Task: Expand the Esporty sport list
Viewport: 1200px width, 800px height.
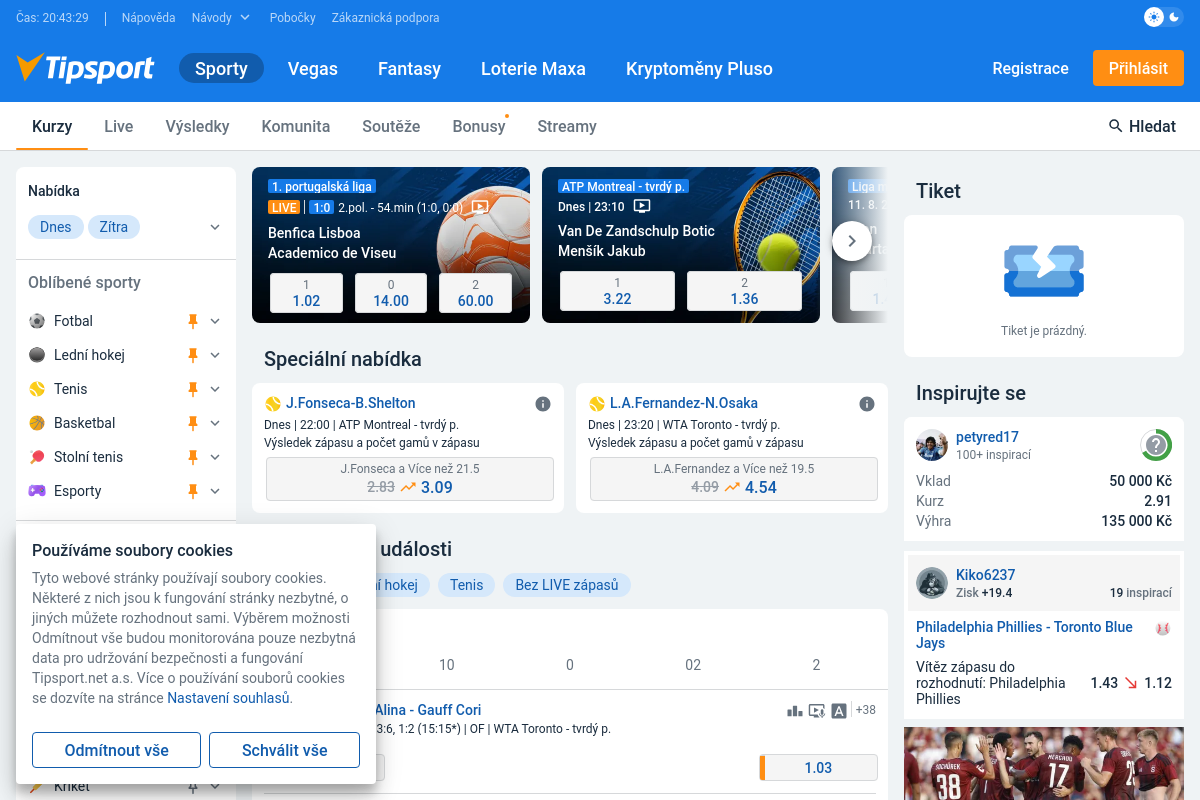Action: coord(215,491)
